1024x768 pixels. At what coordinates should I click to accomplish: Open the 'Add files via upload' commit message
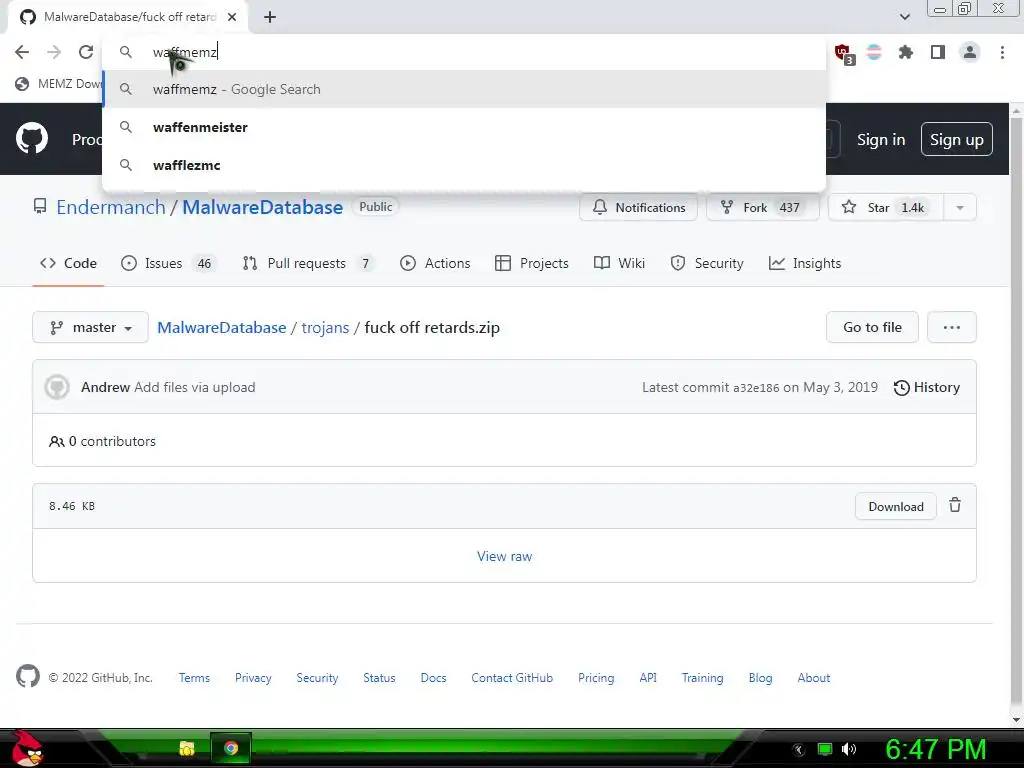click(x=195, y=387)
